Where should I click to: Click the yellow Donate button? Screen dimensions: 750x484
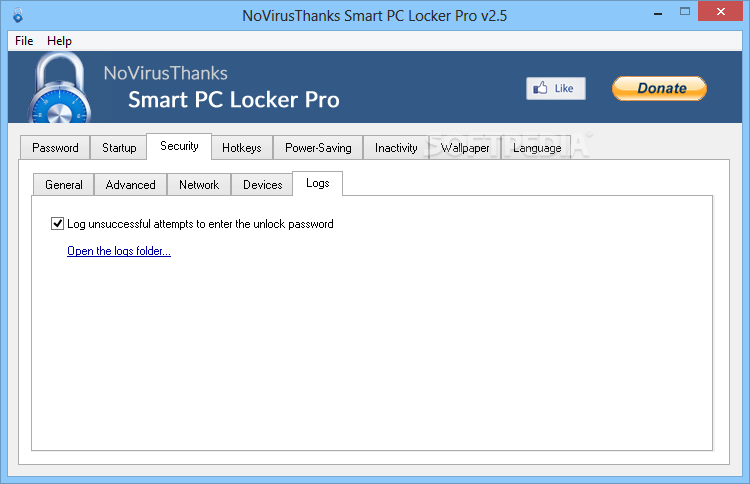tap(659, 88)
